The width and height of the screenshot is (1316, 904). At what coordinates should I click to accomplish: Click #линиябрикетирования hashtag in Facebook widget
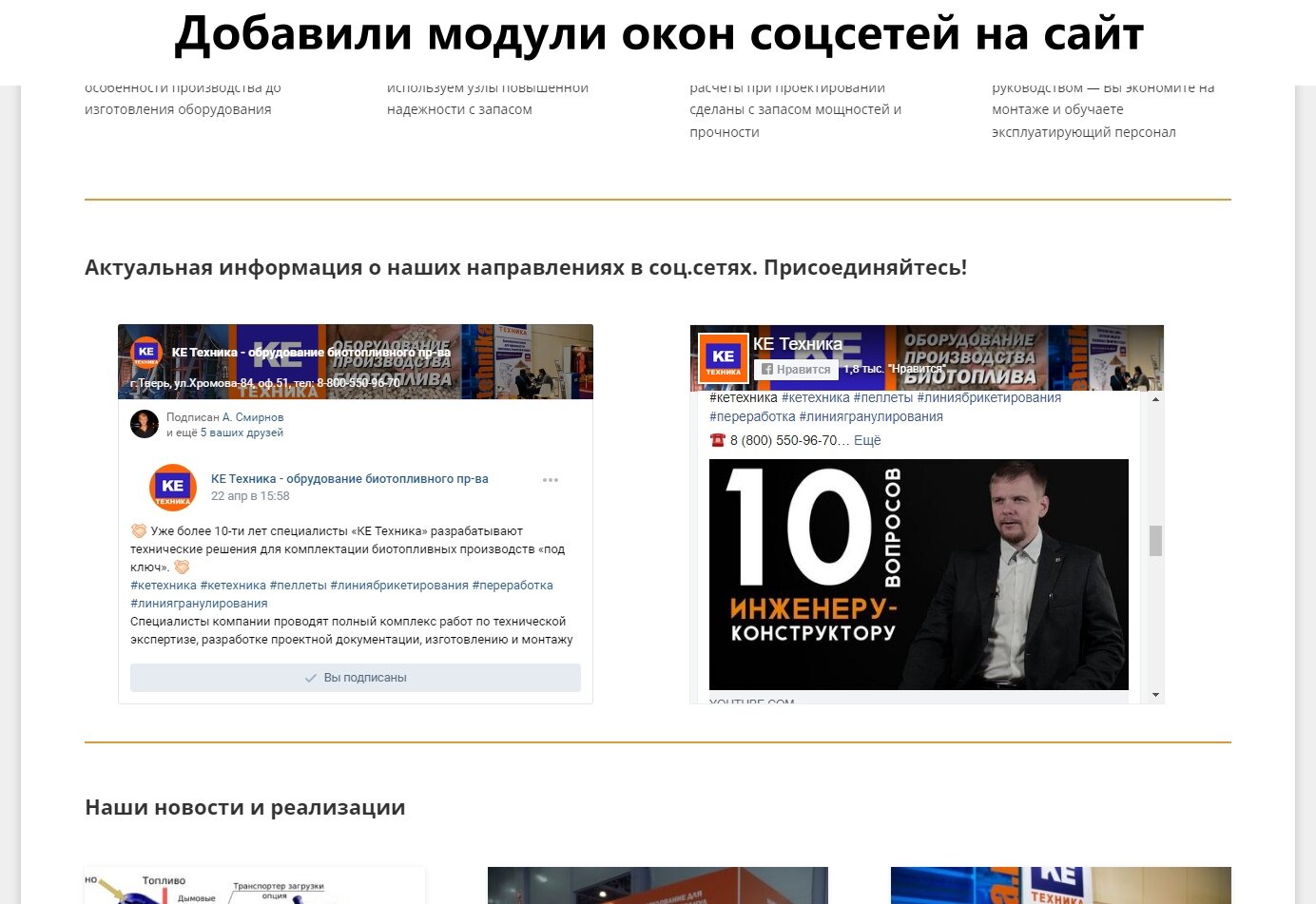tap(989, 397)
